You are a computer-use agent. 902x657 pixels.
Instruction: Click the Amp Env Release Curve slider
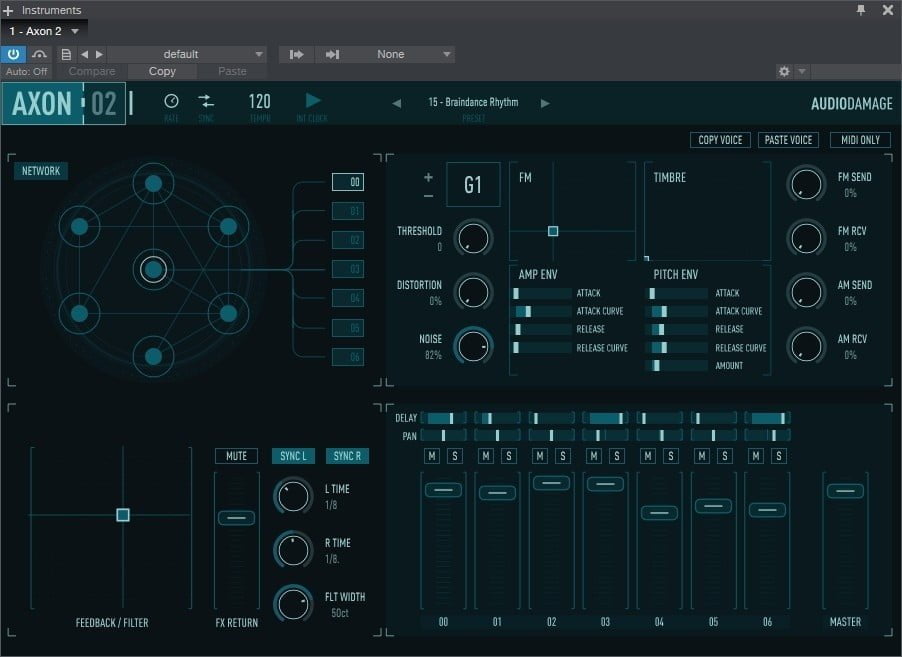tap(541, 347)
